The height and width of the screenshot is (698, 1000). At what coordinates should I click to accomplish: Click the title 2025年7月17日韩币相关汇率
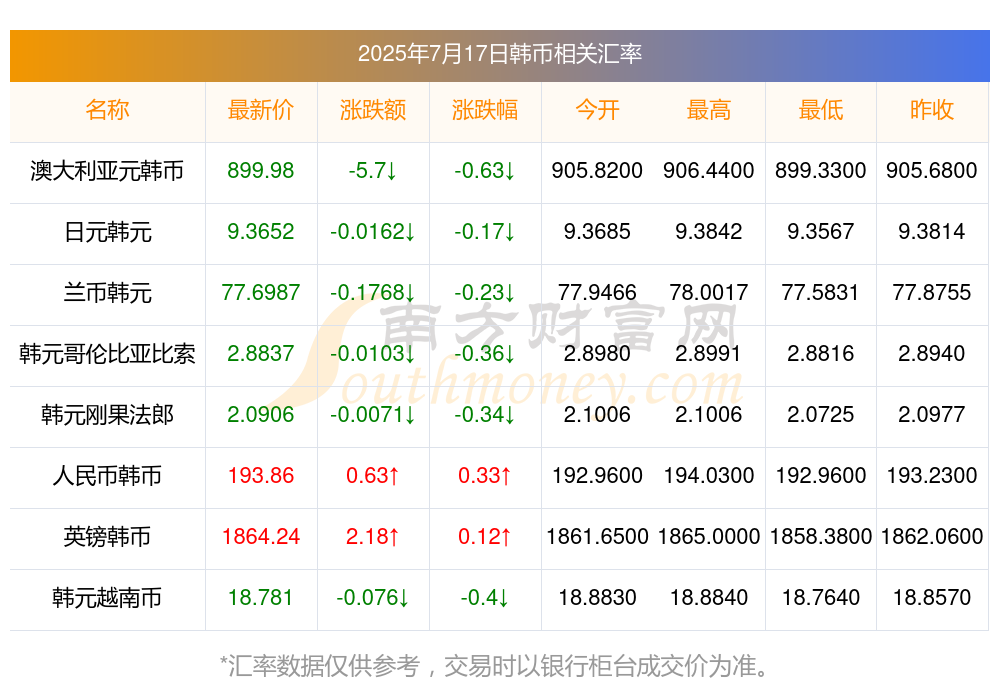[499, 54]
